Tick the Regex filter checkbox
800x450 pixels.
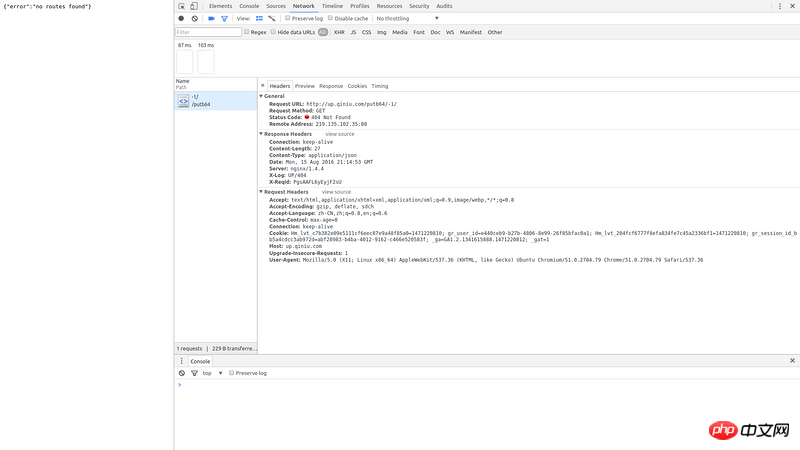[246, 32]
